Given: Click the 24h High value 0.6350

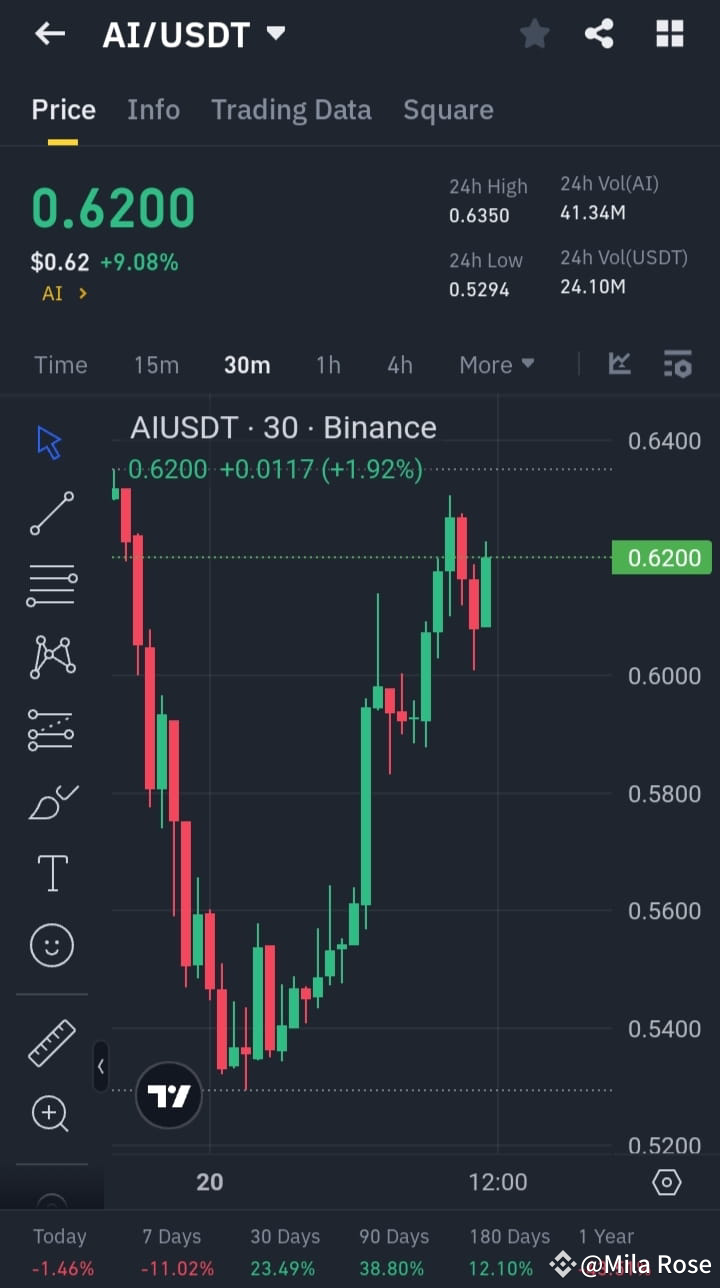Looking at the screenshot, I should point(479,215).
